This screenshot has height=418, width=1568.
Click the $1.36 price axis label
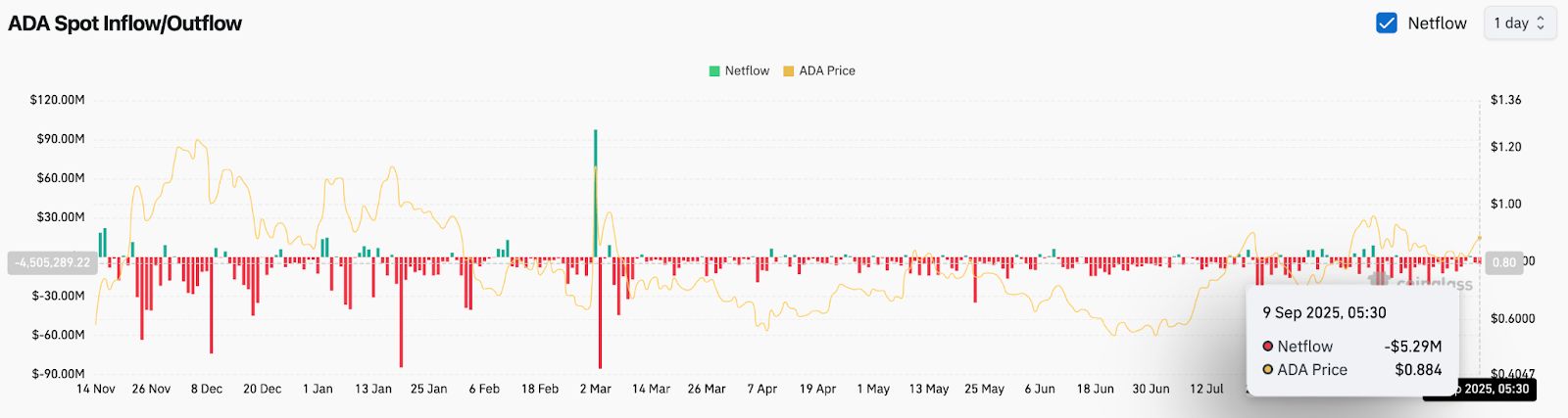[x=1505, y=100]
